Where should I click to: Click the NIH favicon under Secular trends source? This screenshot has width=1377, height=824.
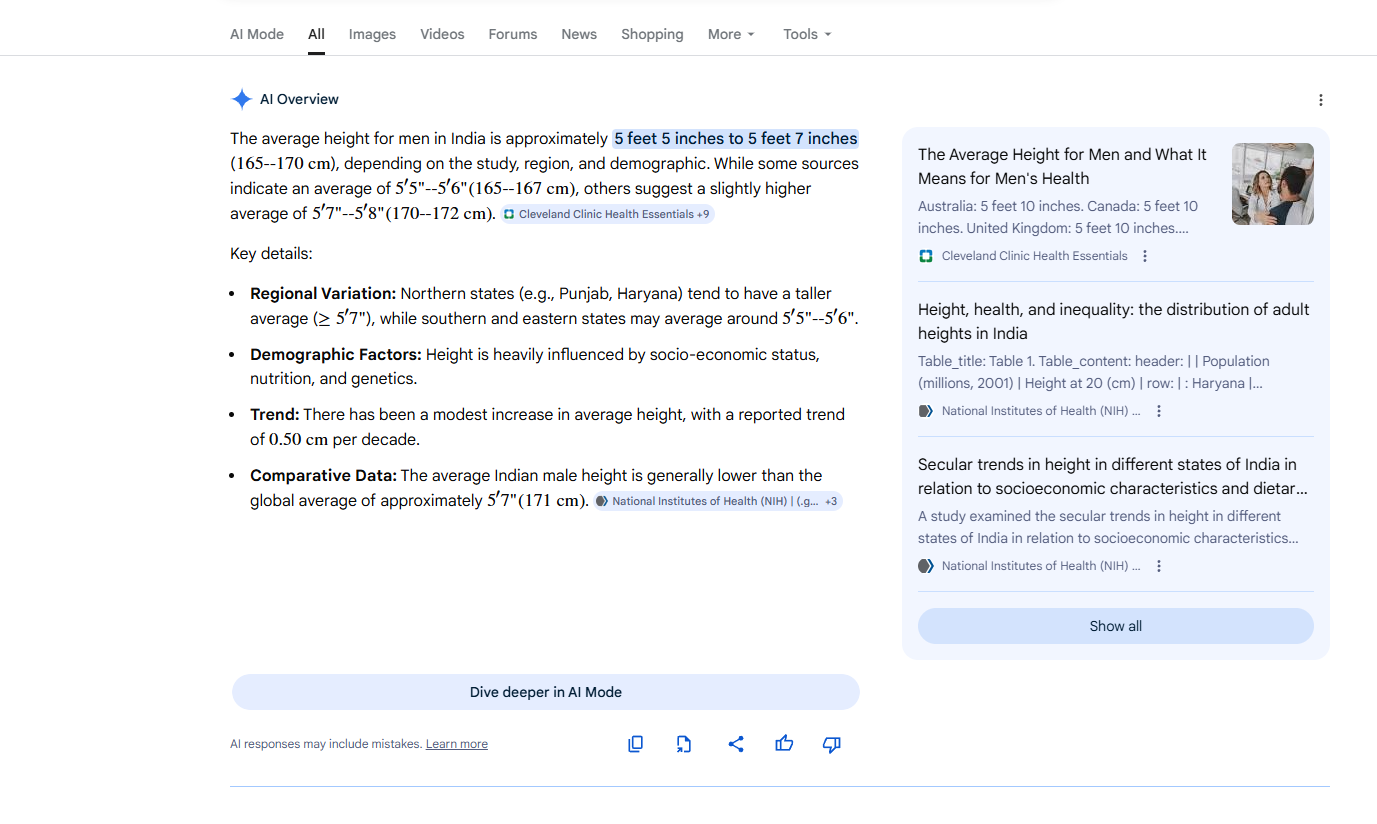926,566
